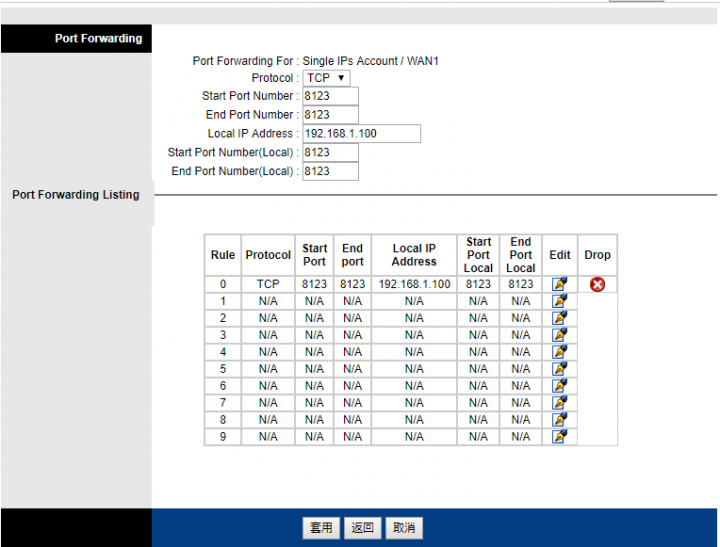Click the Rule column header
720x547 pixels.
tap(223, 255)
